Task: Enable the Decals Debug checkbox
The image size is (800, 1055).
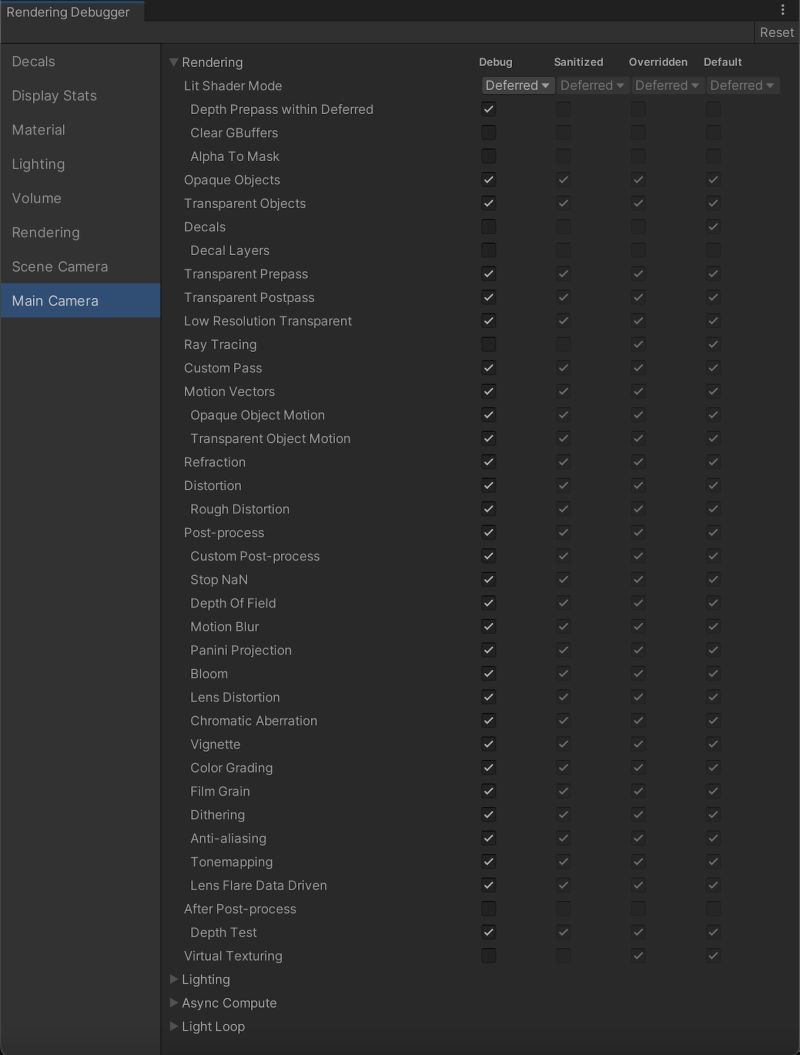Action: (x=488, y=226)
